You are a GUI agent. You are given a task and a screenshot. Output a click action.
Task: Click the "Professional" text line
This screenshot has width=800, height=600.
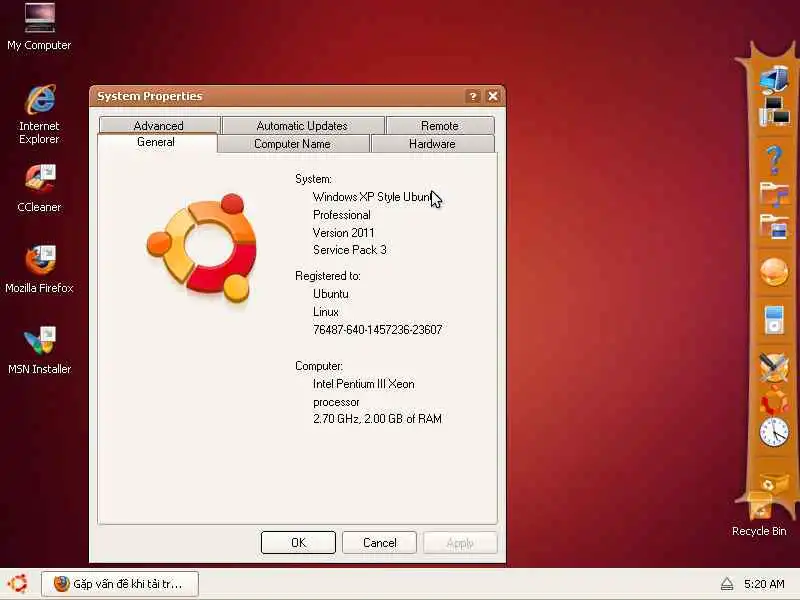(x=342, y=215)
